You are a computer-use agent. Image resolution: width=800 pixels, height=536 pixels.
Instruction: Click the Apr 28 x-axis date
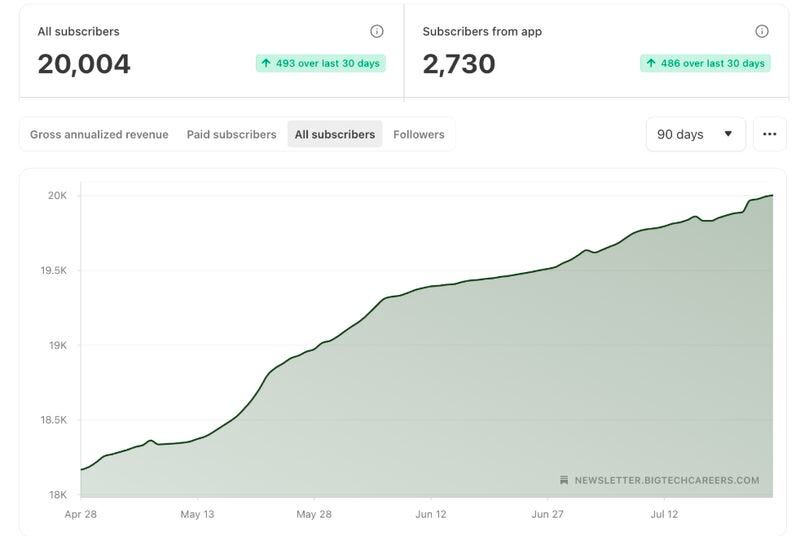[81, 514]
